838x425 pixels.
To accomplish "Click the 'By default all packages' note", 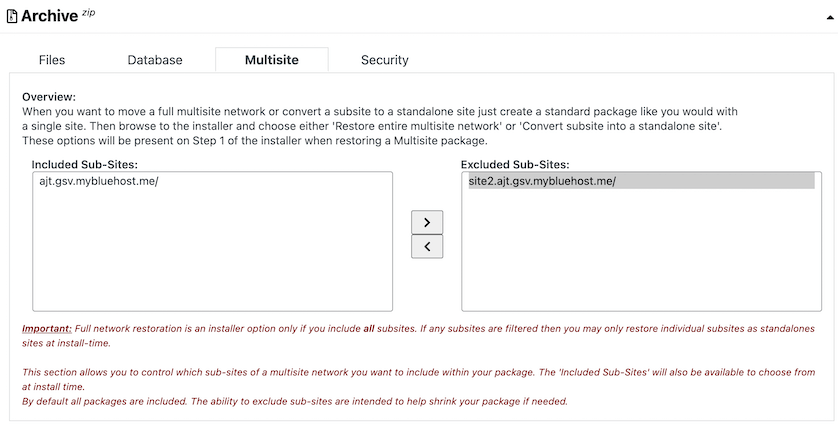I will 294,401.
